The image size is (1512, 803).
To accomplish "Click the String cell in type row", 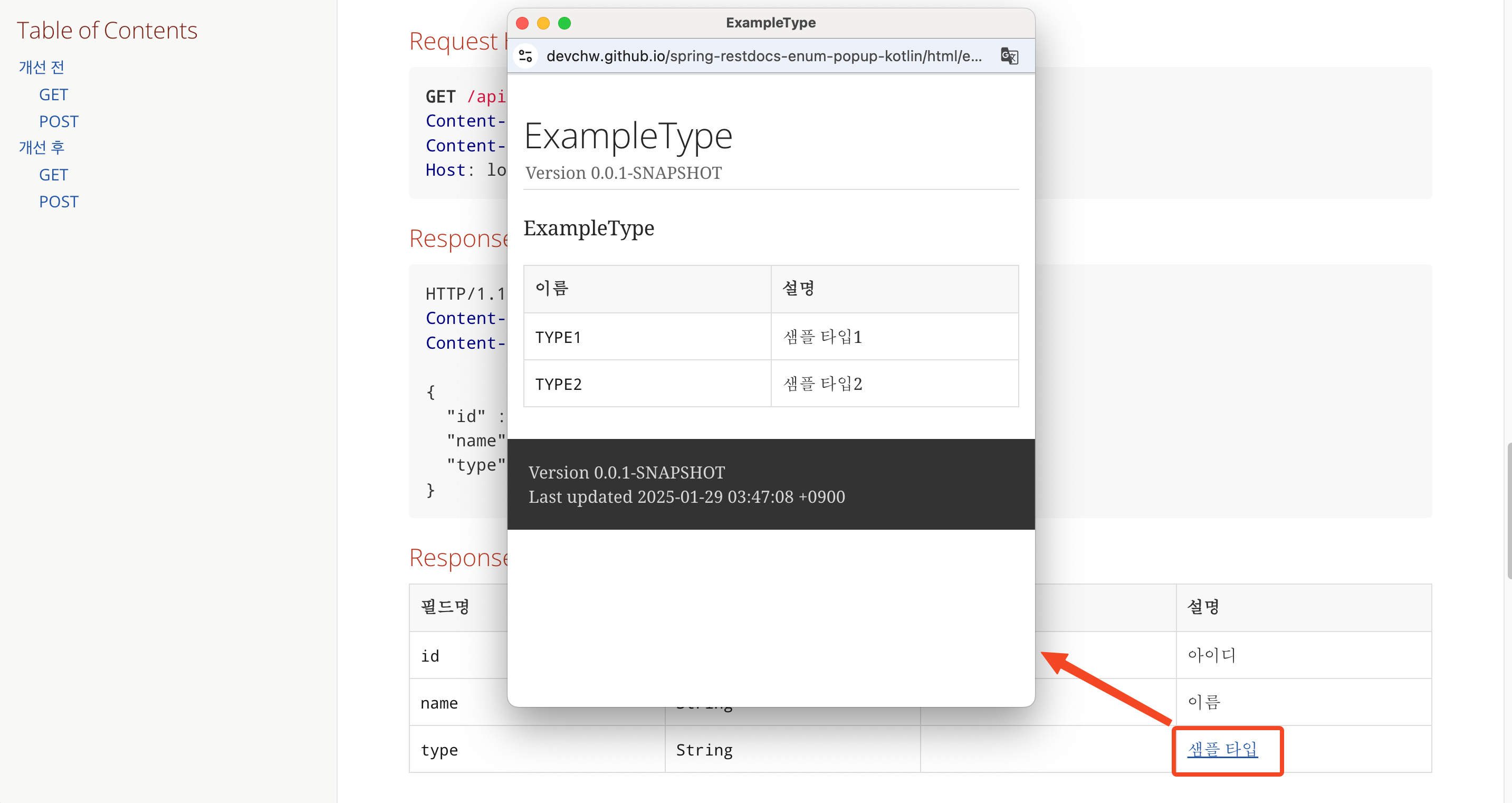I will click(792, 749).
